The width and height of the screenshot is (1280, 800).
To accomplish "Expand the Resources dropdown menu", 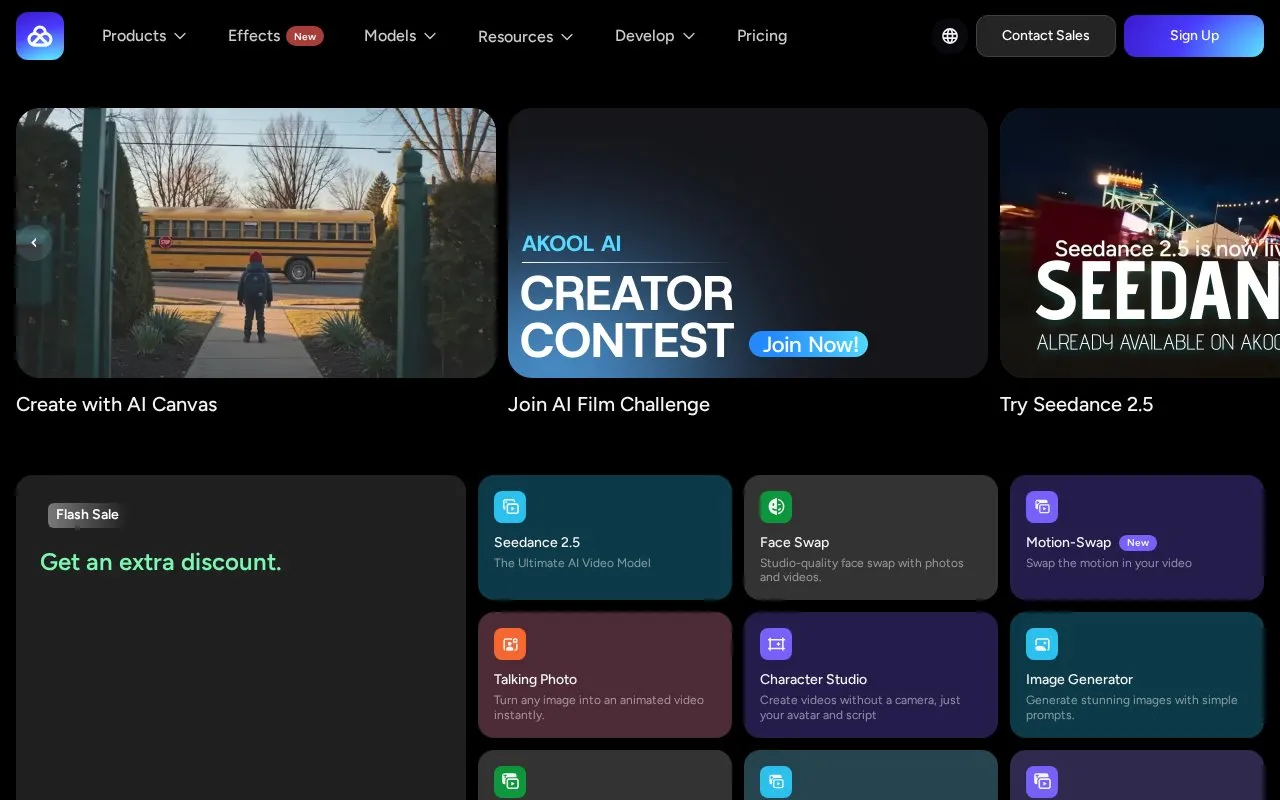I will point(526,37).
